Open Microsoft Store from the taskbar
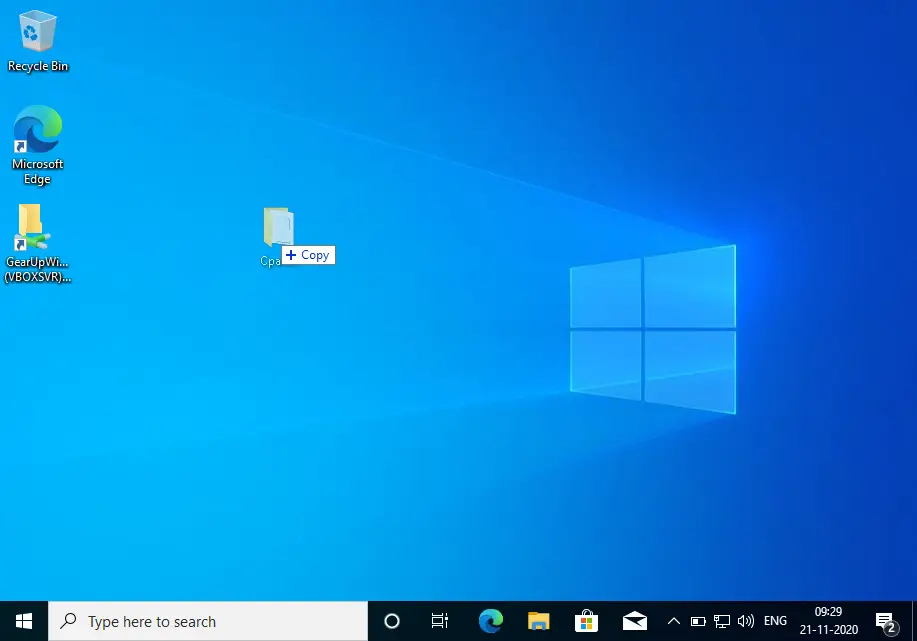This screenshot has width=917, height=641. point(587,621)
